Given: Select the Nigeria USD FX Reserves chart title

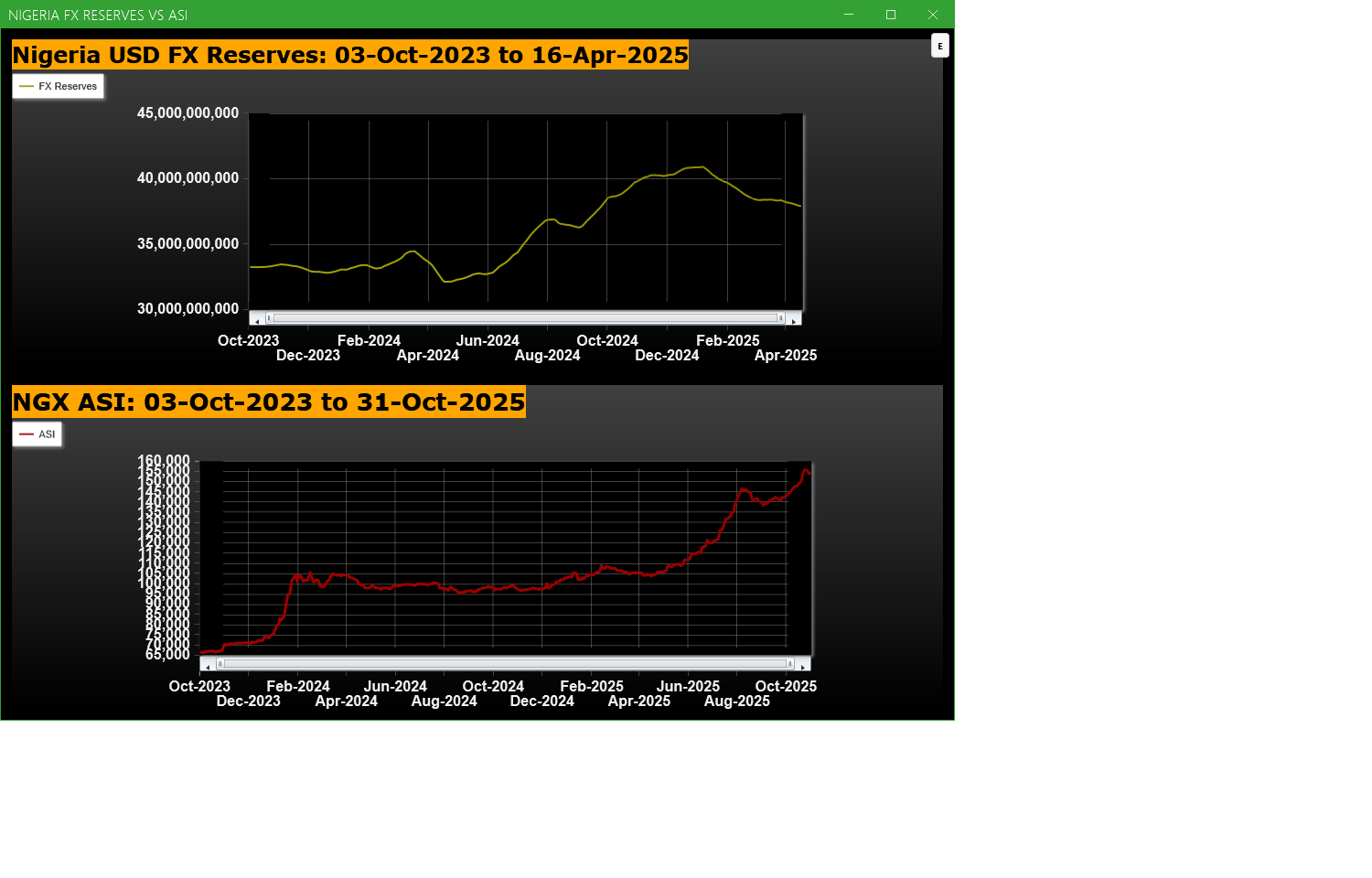Looking at the screenshot, I should tap(349, 55).
